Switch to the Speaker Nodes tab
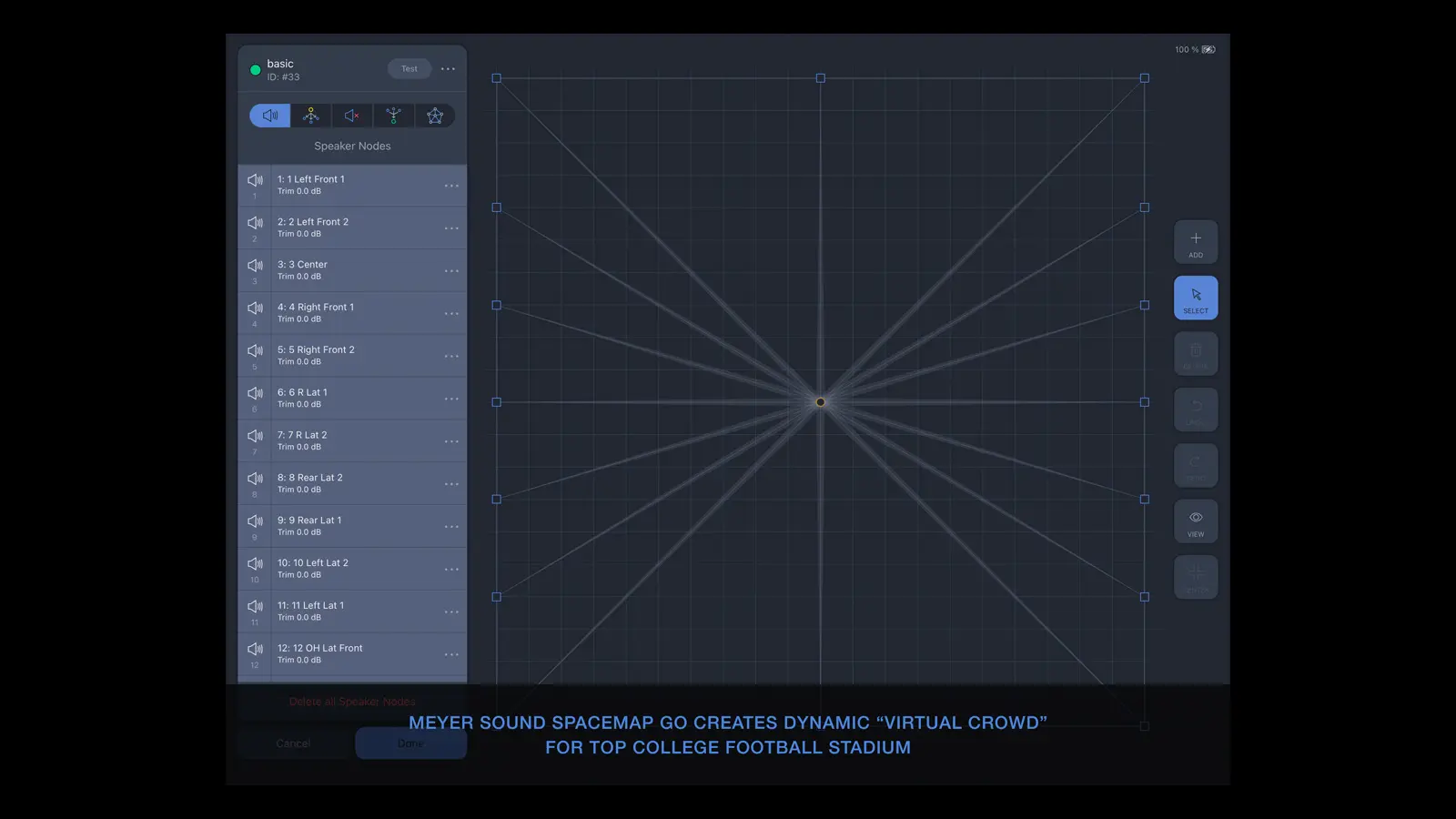 (x=268, y=116)
